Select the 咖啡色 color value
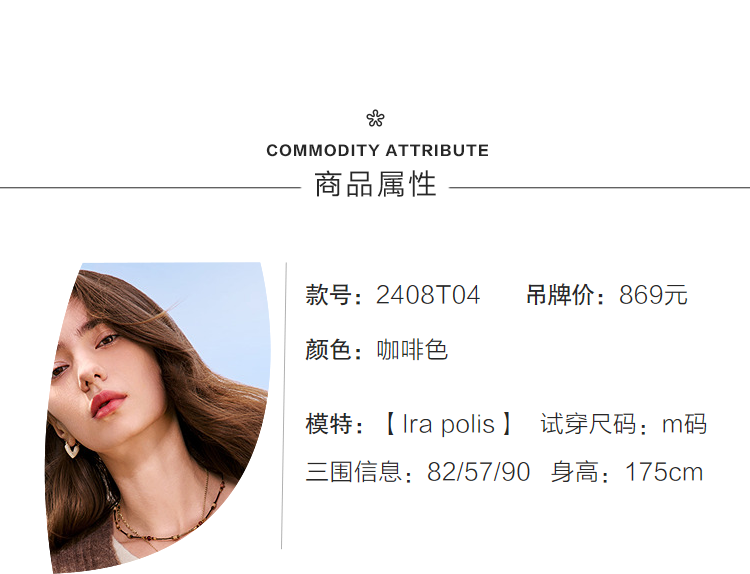Image resolution: width=750 pixels, height=574 pixels. click(x=412, y=350)
